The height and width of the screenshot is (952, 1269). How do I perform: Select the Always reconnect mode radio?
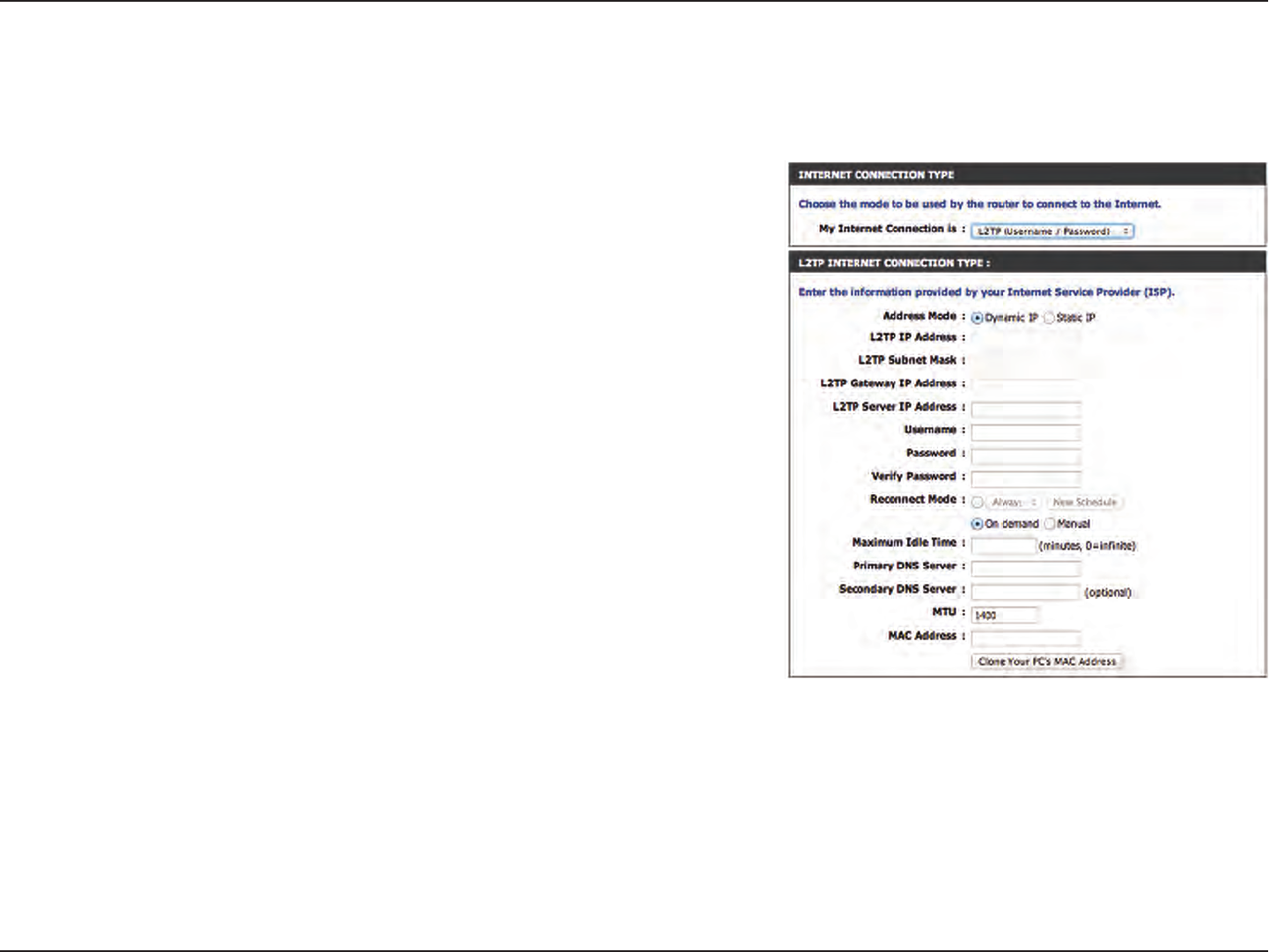[977, 502]
